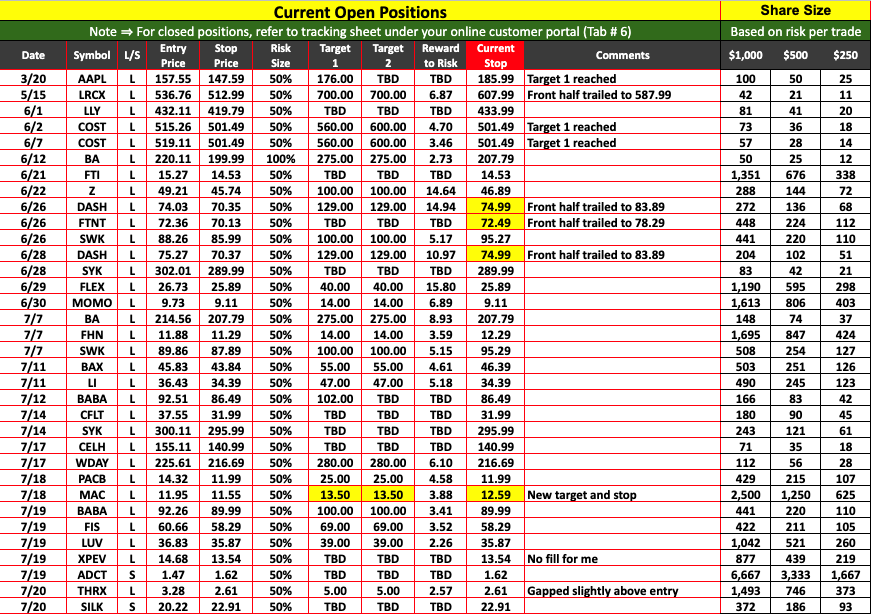Screen dimensions: 871x614
Task: Click the Date column header
Action: [33, 55]
